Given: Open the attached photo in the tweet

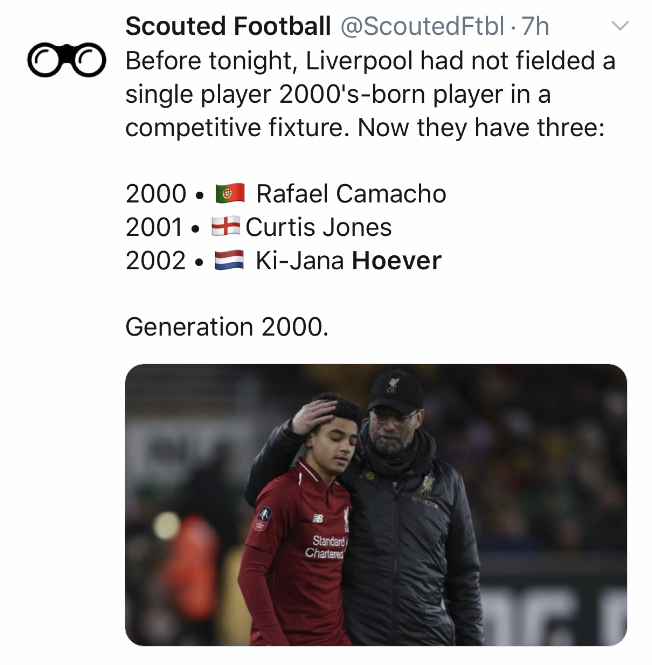Looking at the screenshot, I should click(375, 504).
